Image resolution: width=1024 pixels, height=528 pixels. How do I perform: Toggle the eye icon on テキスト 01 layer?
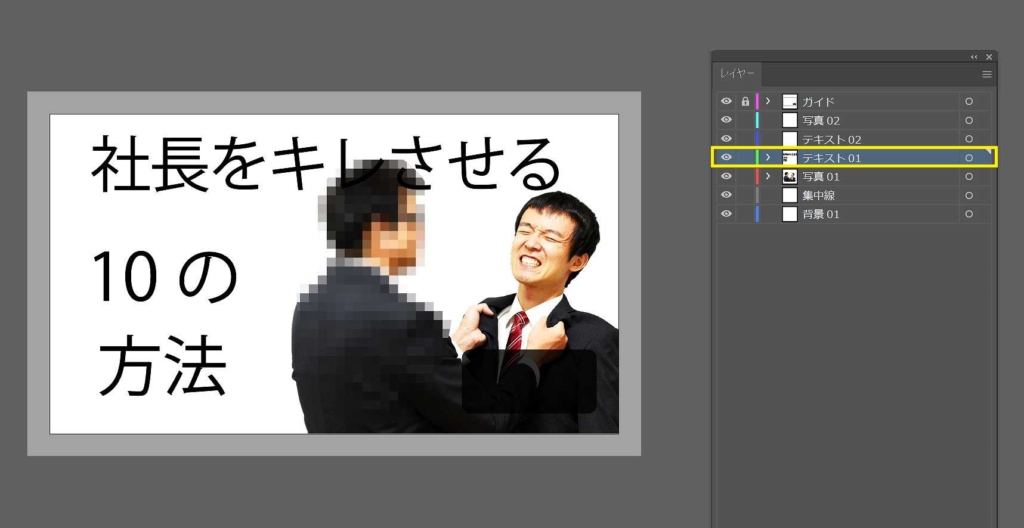[x=726, y=157]
